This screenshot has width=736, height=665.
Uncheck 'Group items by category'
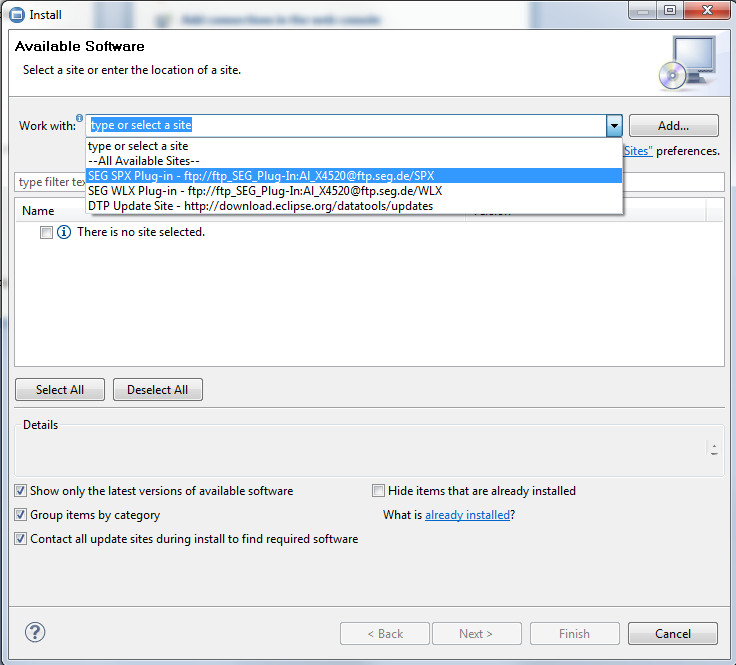coord(21,515)
